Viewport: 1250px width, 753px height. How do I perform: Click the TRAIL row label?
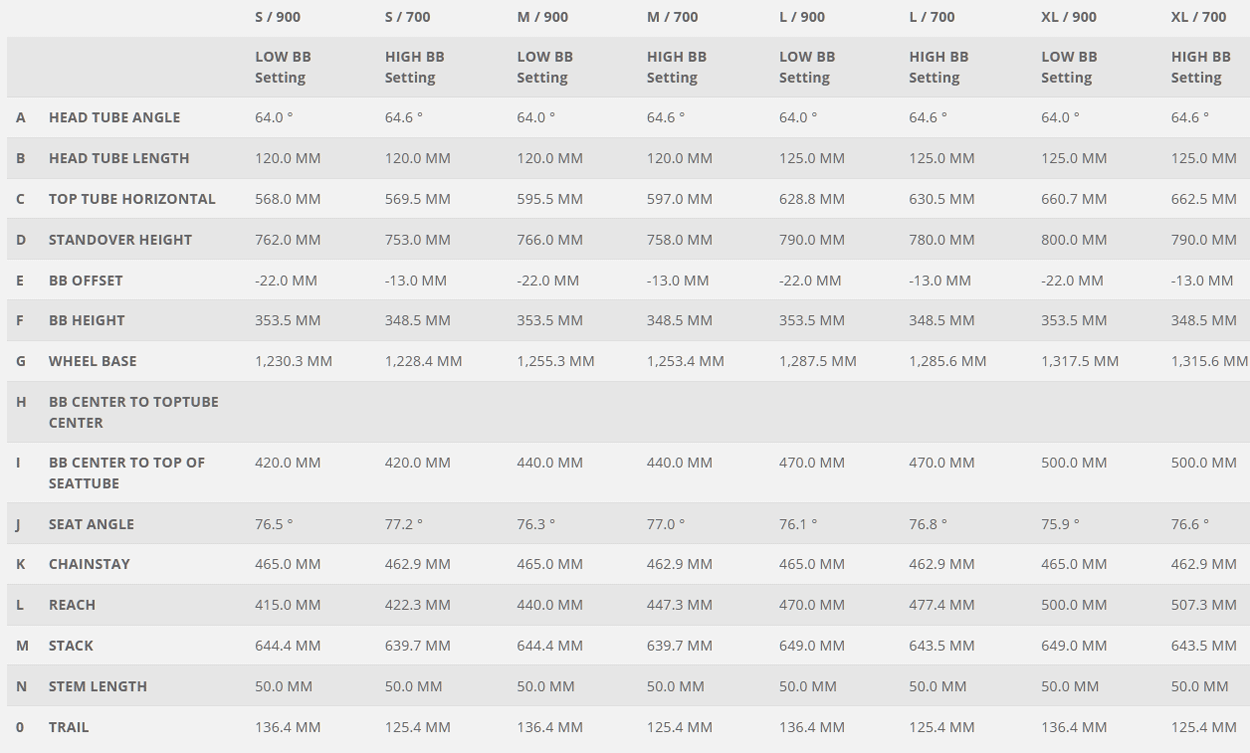[x=69, y=727]
